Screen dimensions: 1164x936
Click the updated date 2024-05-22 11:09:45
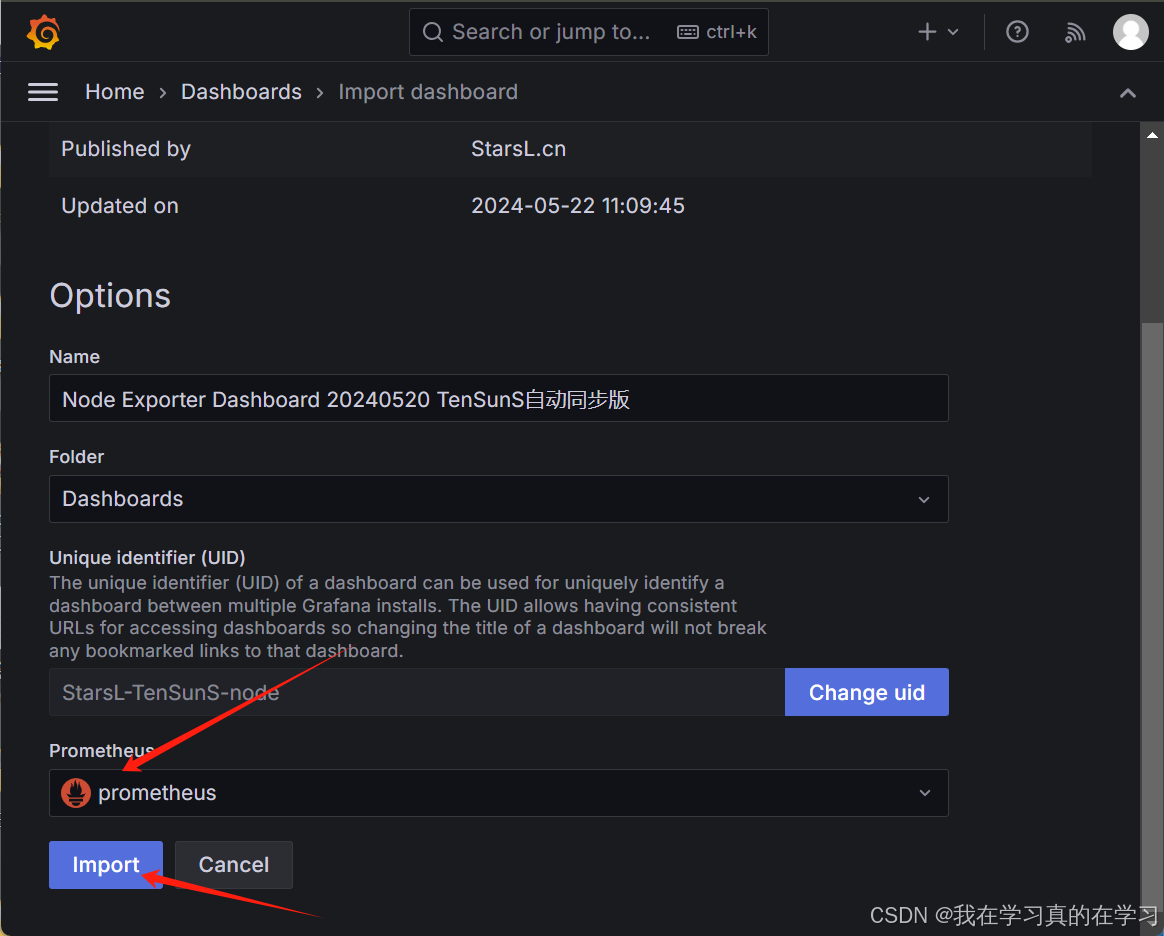coord(578,206)
